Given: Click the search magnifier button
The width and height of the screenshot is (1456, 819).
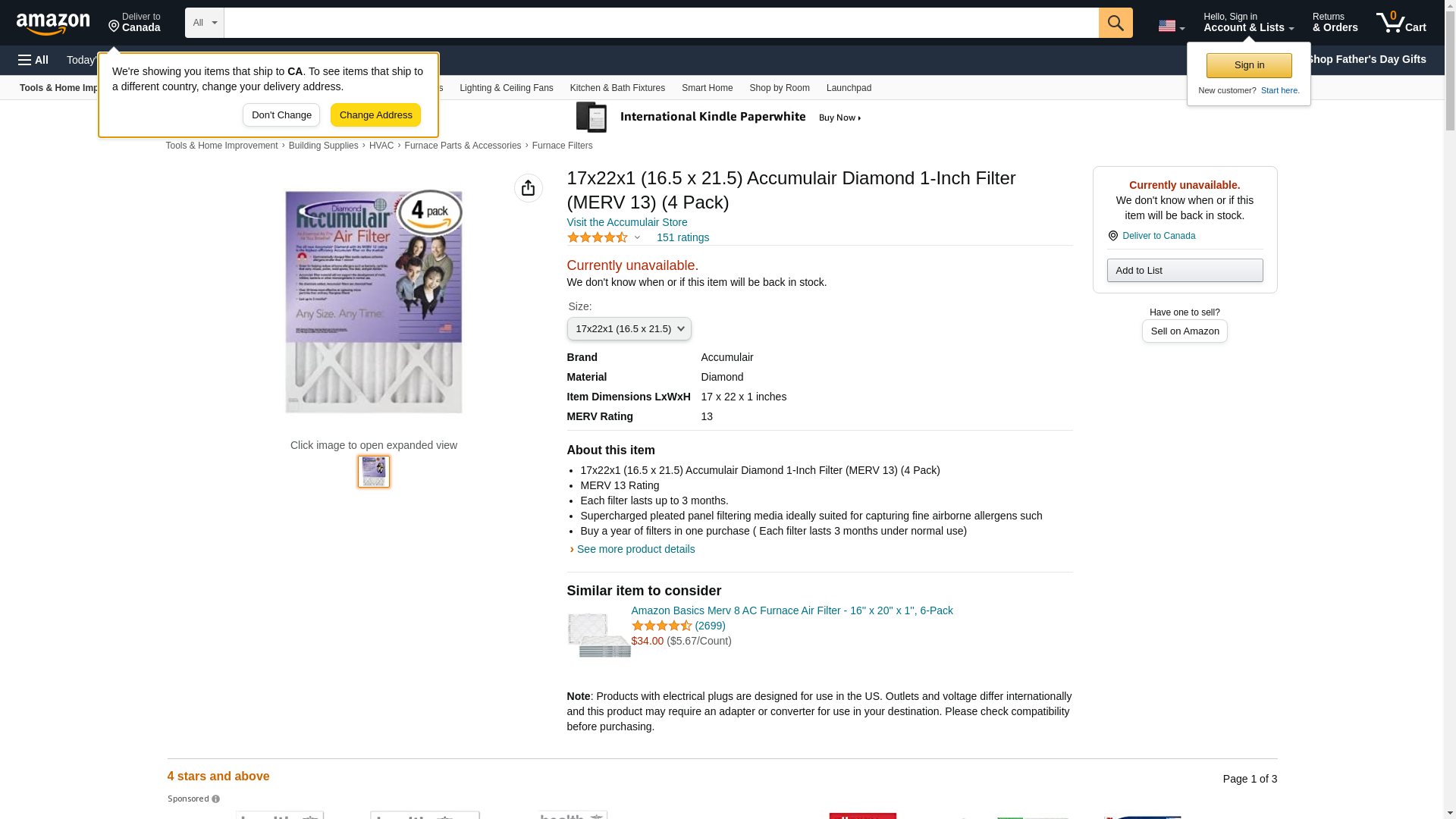Looking at the screenshot, I should click(x=1115, y=23).
